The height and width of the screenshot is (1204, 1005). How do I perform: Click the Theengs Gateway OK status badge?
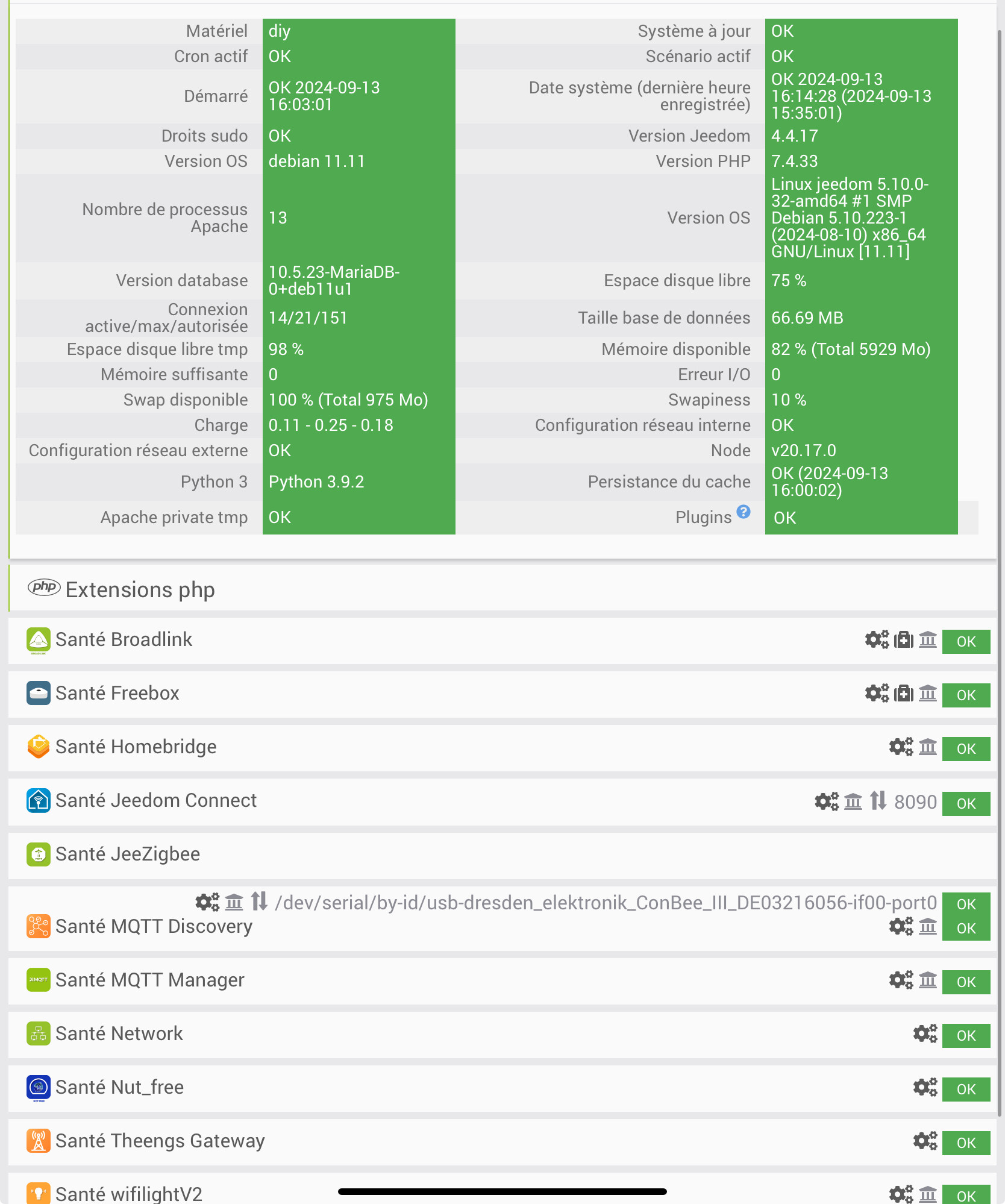click(966, 1143)
